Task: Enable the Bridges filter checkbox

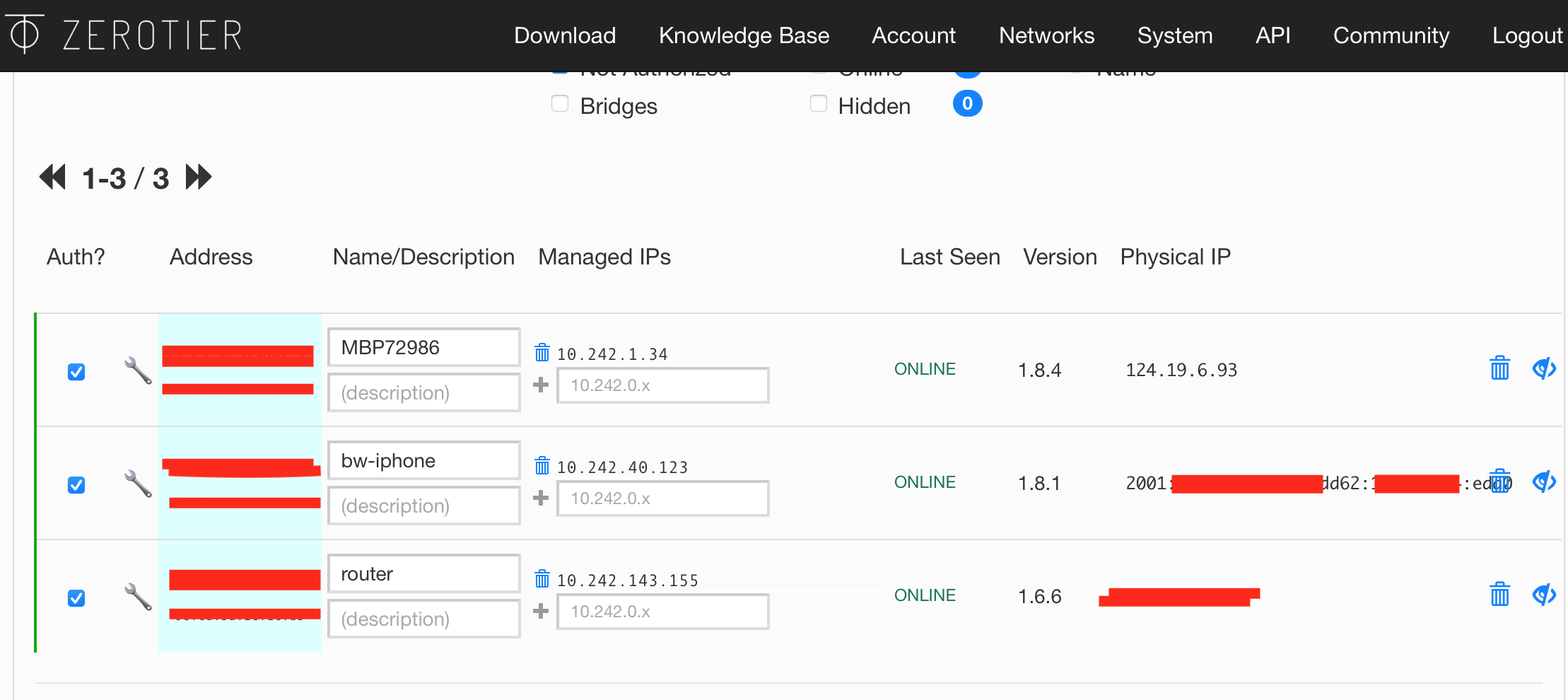Action: coord(560,104)
